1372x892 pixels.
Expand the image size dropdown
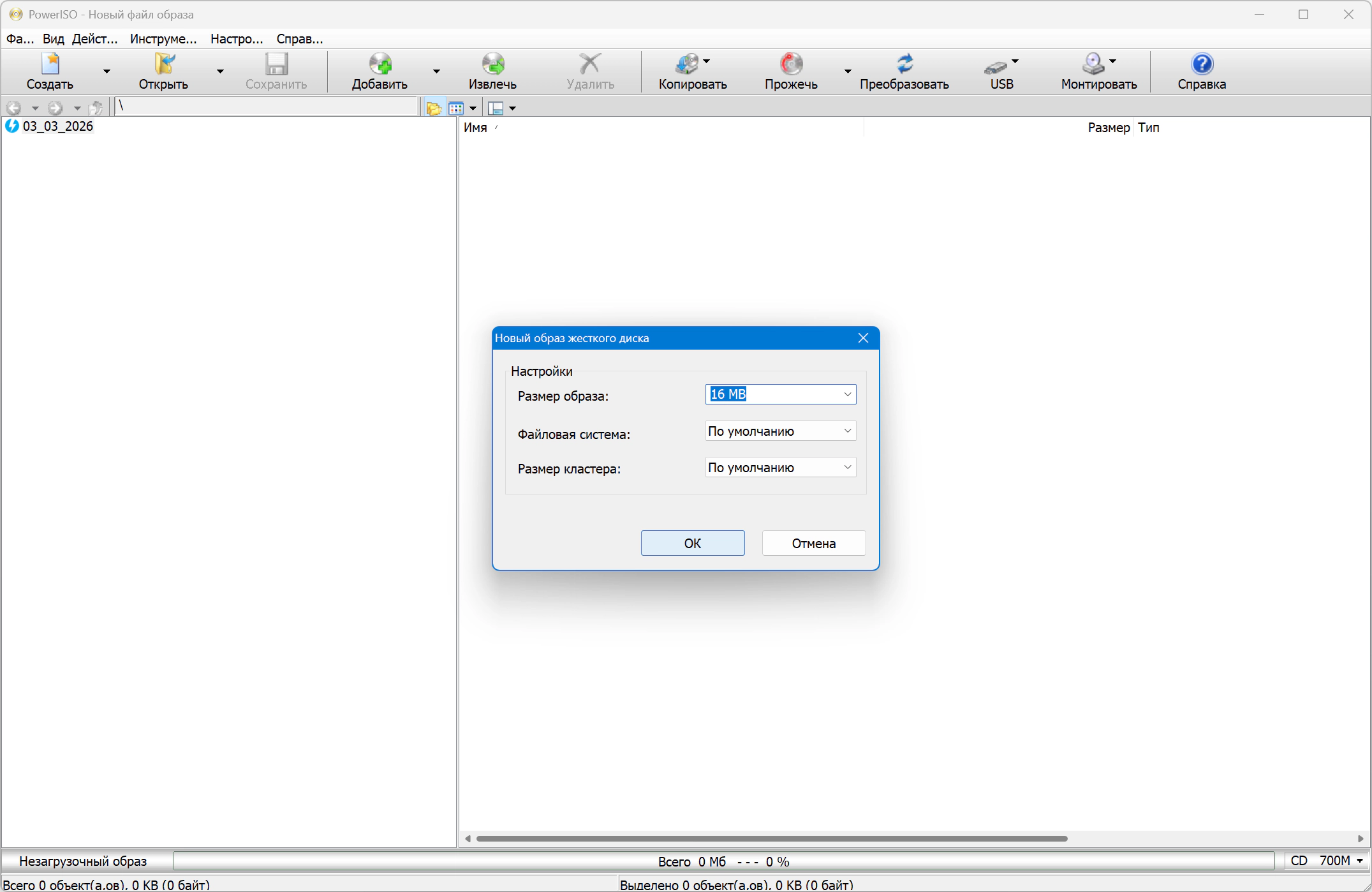click(847, 394)
